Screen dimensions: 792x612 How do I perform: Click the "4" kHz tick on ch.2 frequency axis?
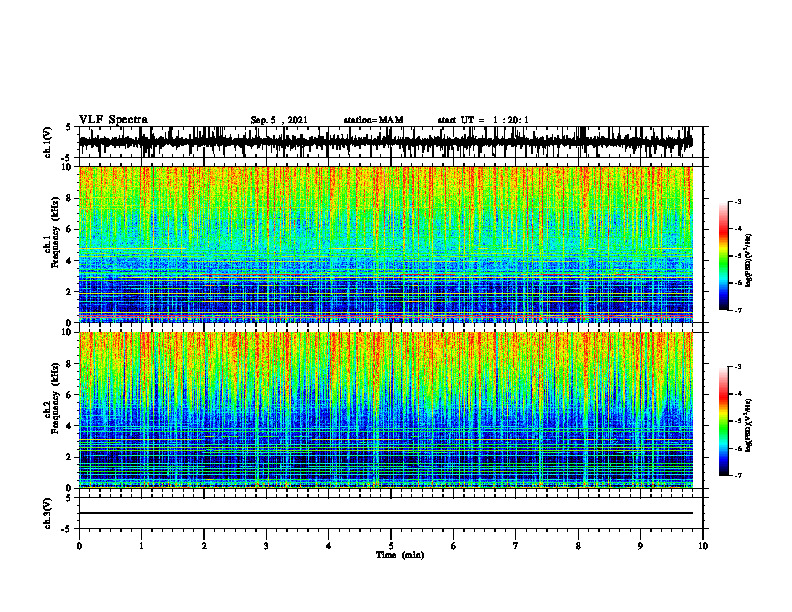pos(71,426)
